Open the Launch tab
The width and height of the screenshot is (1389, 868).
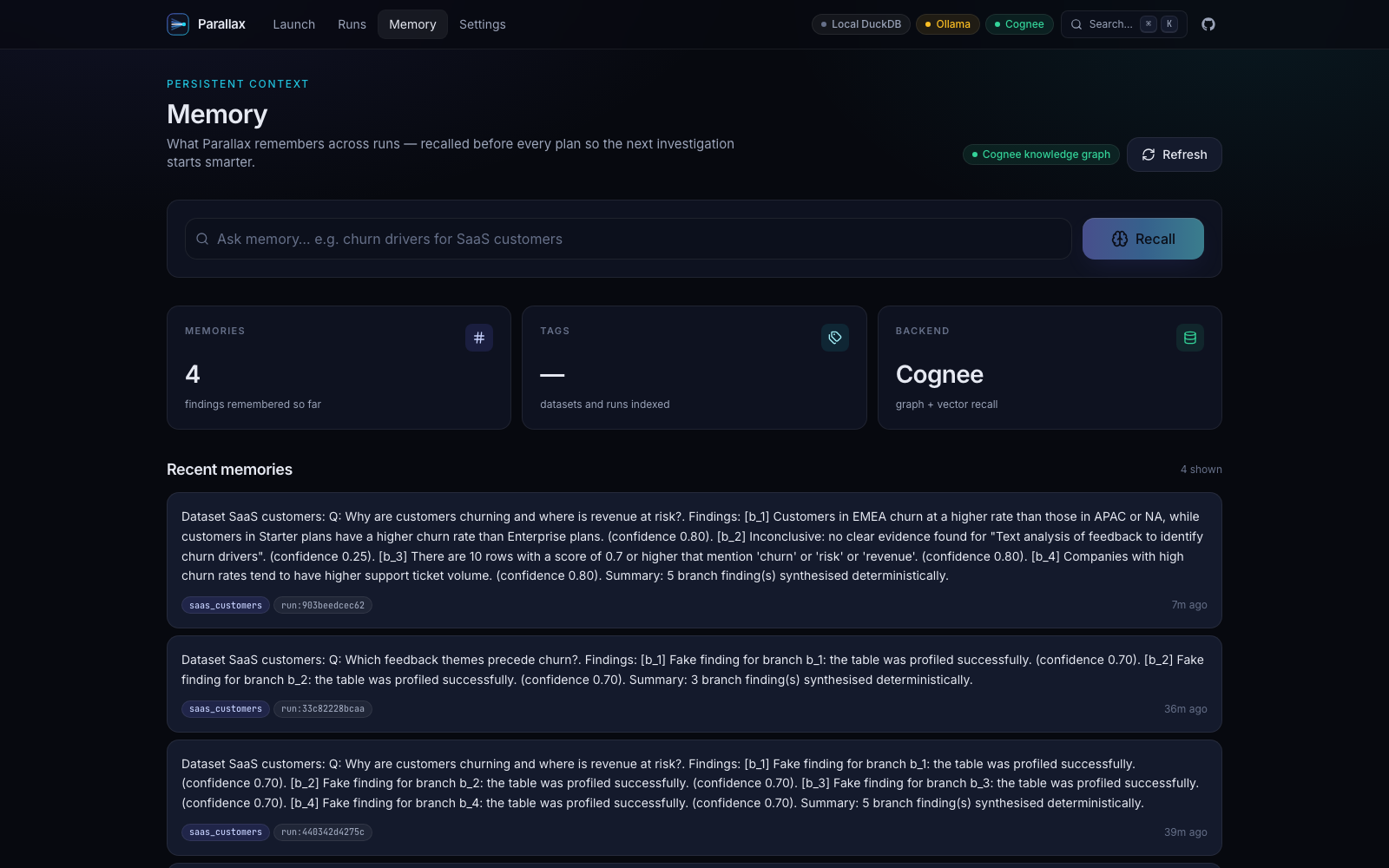point(294,24)
